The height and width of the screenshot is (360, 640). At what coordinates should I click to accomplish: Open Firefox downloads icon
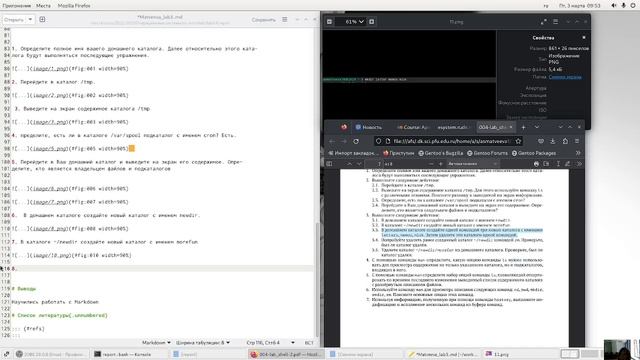(x=553, y=141)
